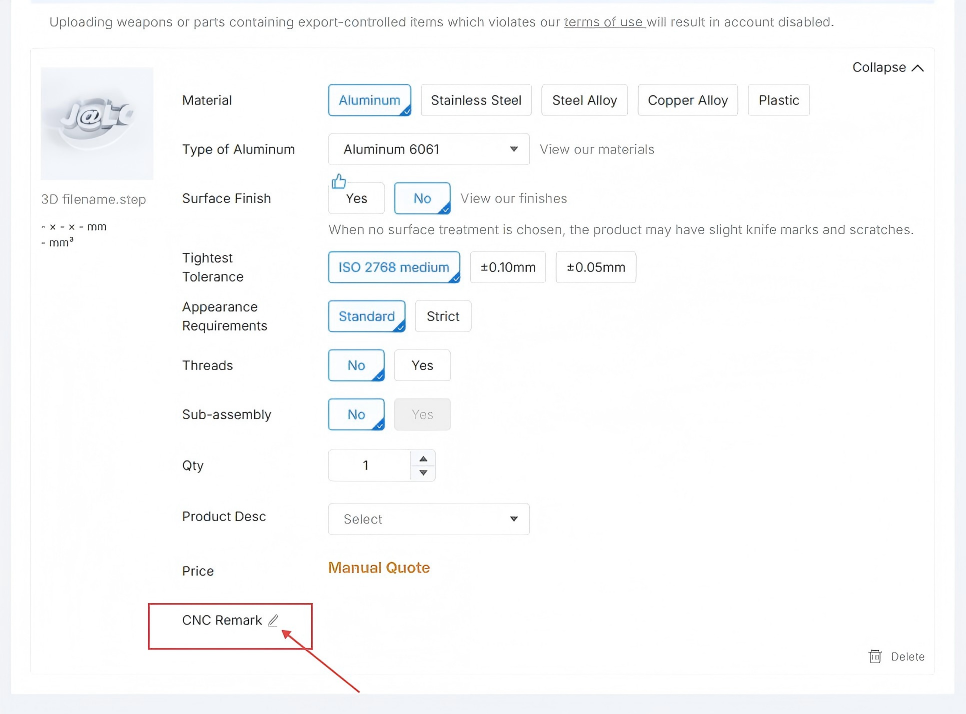This screenshot has height=714, width=966.
Task: Open the Product Desc select dropdown
Action: [x=429, y=519]
